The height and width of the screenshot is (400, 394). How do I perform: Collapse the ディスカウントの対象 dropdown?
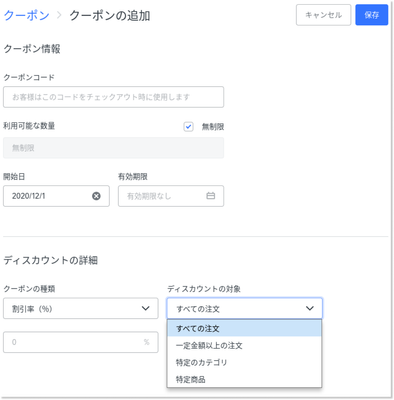click(245, 308)
